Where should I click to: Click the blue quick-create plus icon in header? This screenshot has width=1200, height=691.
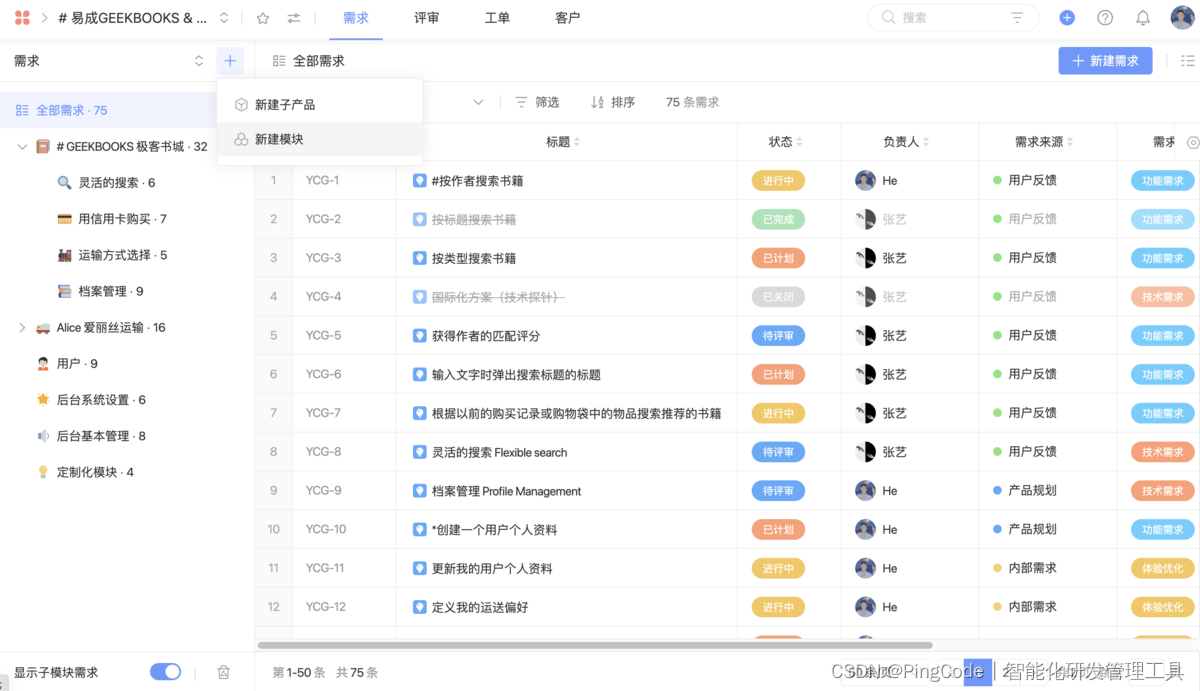click(x=1067, y=18)
